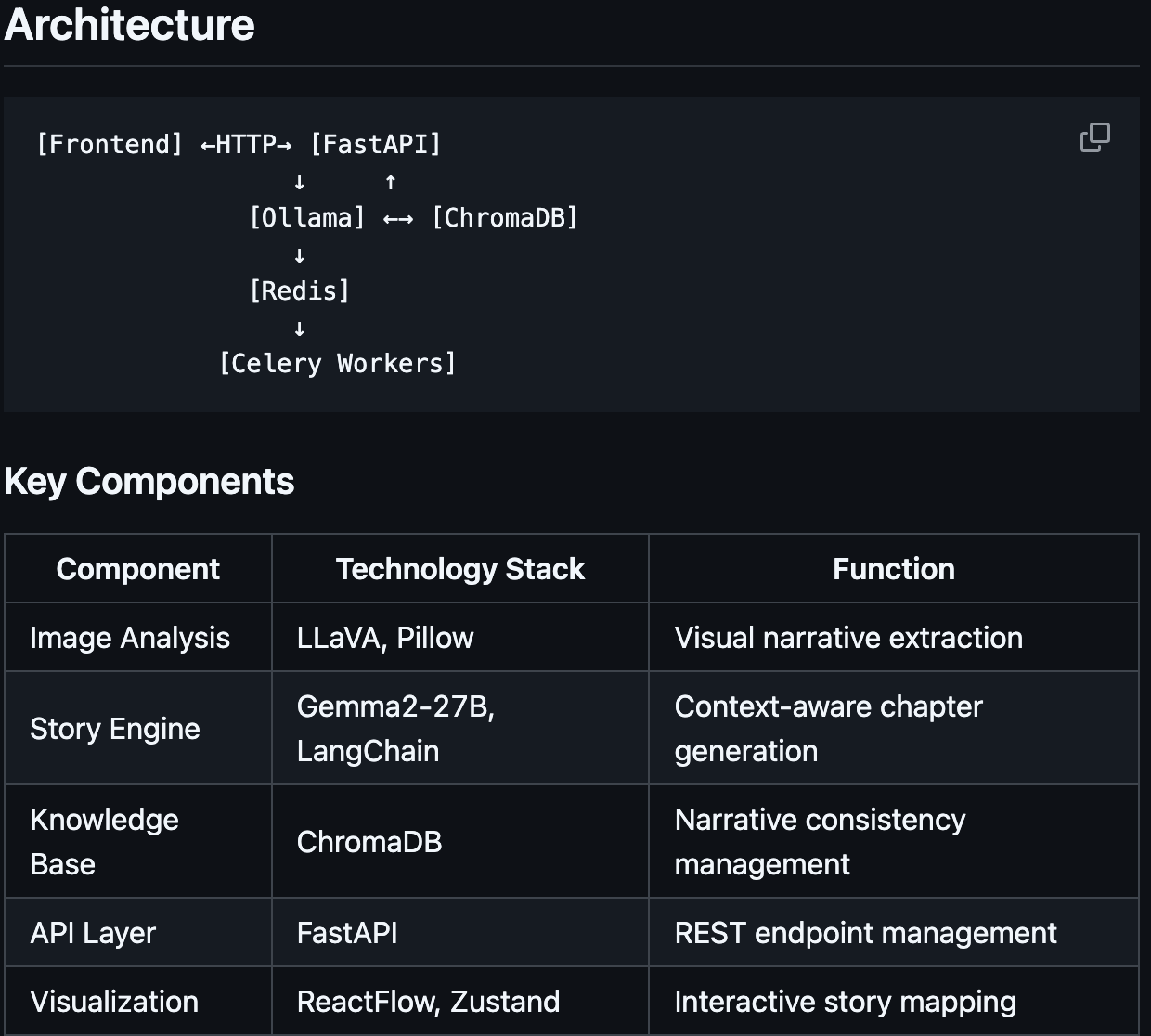Image resolution: width=1151 pixels, height=1036 pixels.
Task: Click the [Redis] node in diagram
Action: (x=300, y=291)
